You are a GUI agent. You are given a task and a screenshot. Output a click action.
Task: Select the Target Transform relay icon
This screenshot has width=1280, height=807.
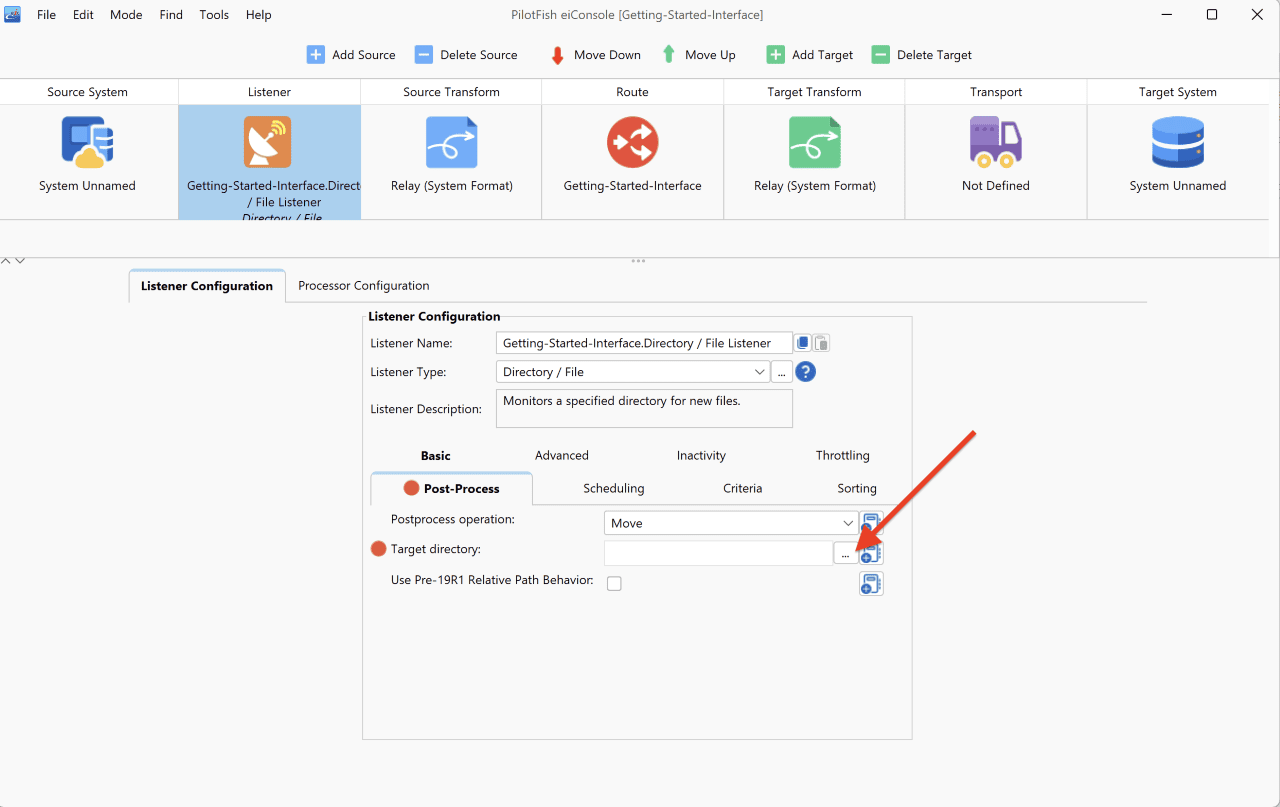click(x=814, y=142)
